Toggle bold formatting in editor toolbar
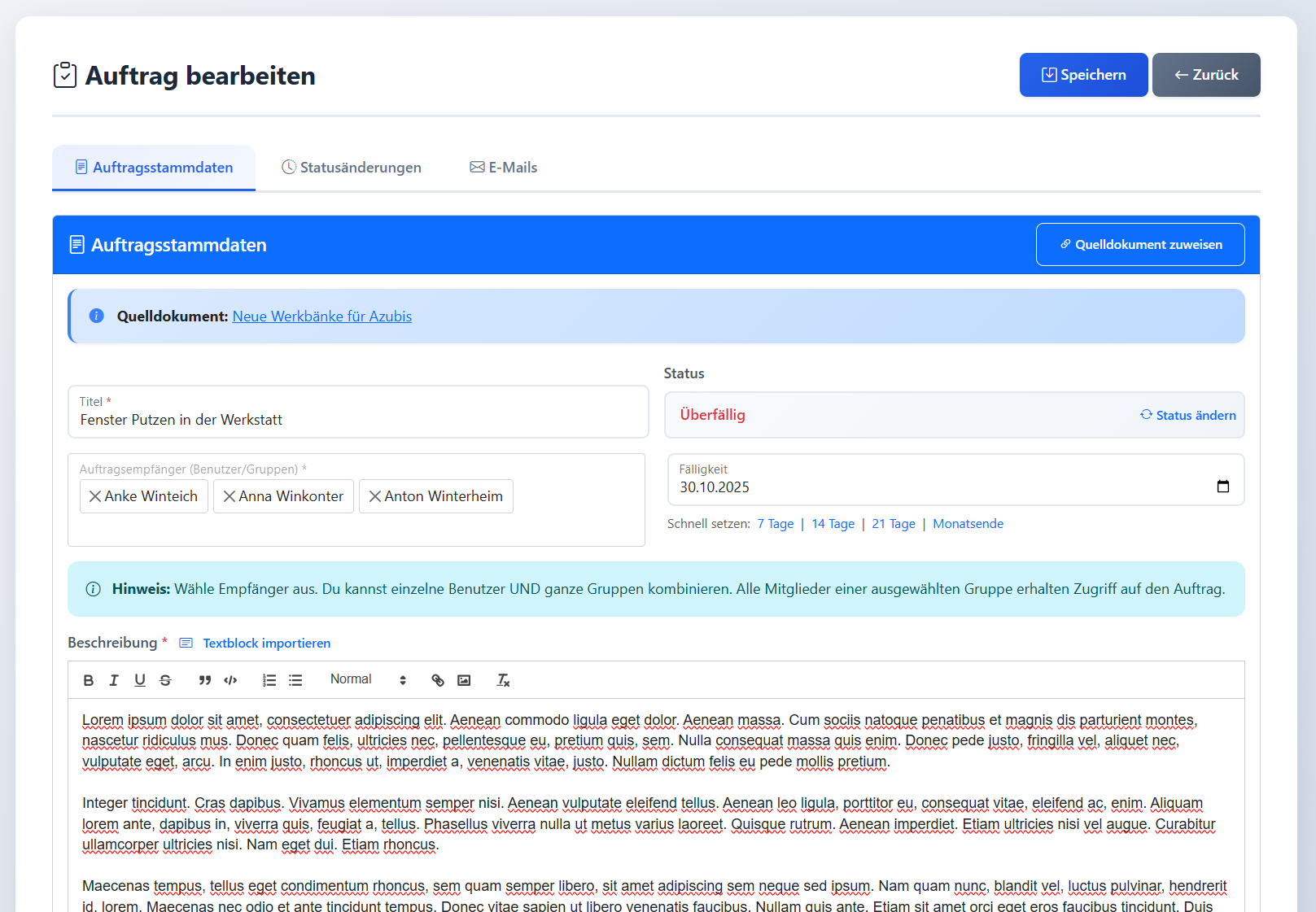The width and height of the screenshot is (1316, 912). [89, 680]
